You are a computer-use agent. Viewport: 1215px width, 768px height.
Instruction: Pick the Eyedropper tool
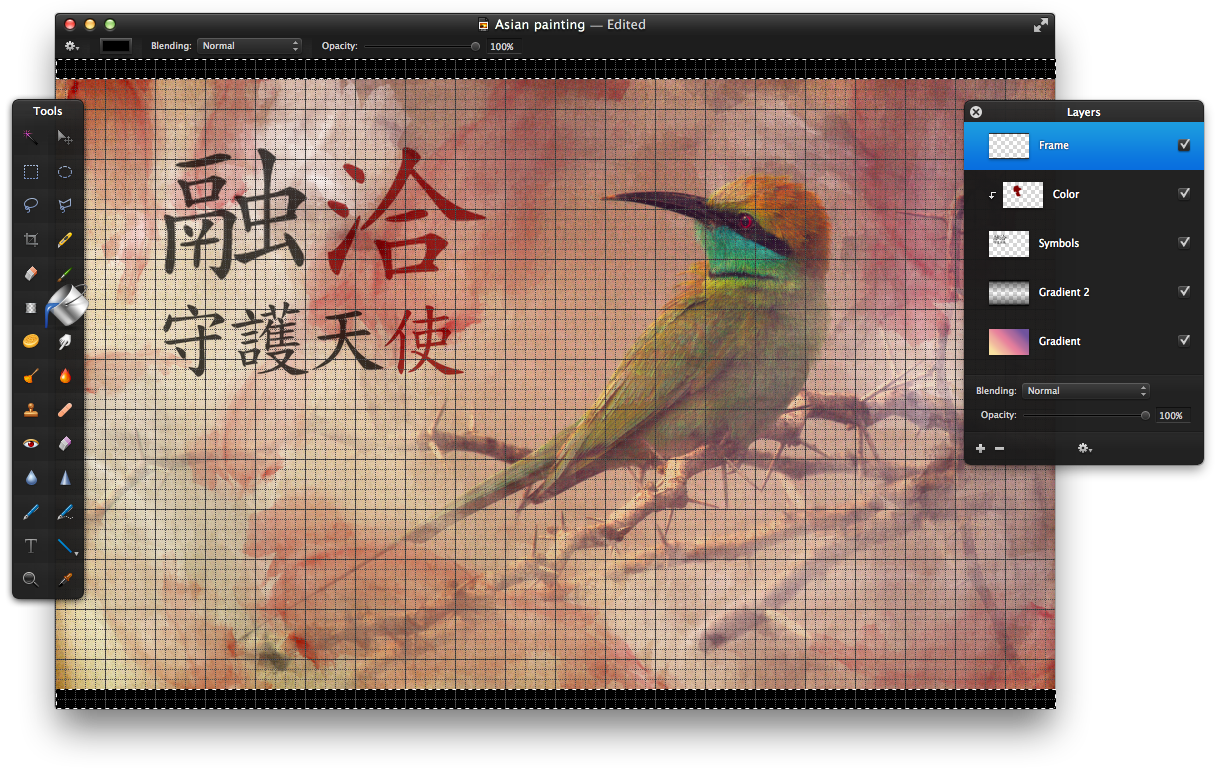point(65,579)
